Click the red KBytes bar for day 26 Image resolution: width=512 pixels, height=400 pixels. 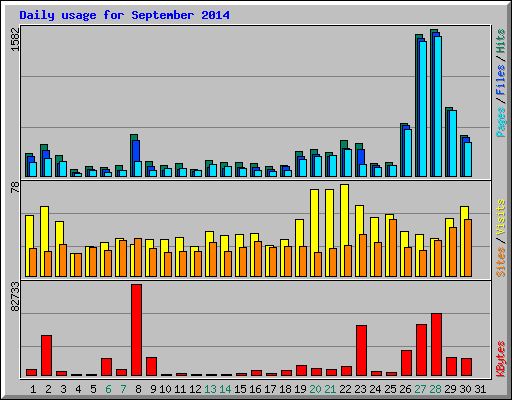tap(406, 363)
